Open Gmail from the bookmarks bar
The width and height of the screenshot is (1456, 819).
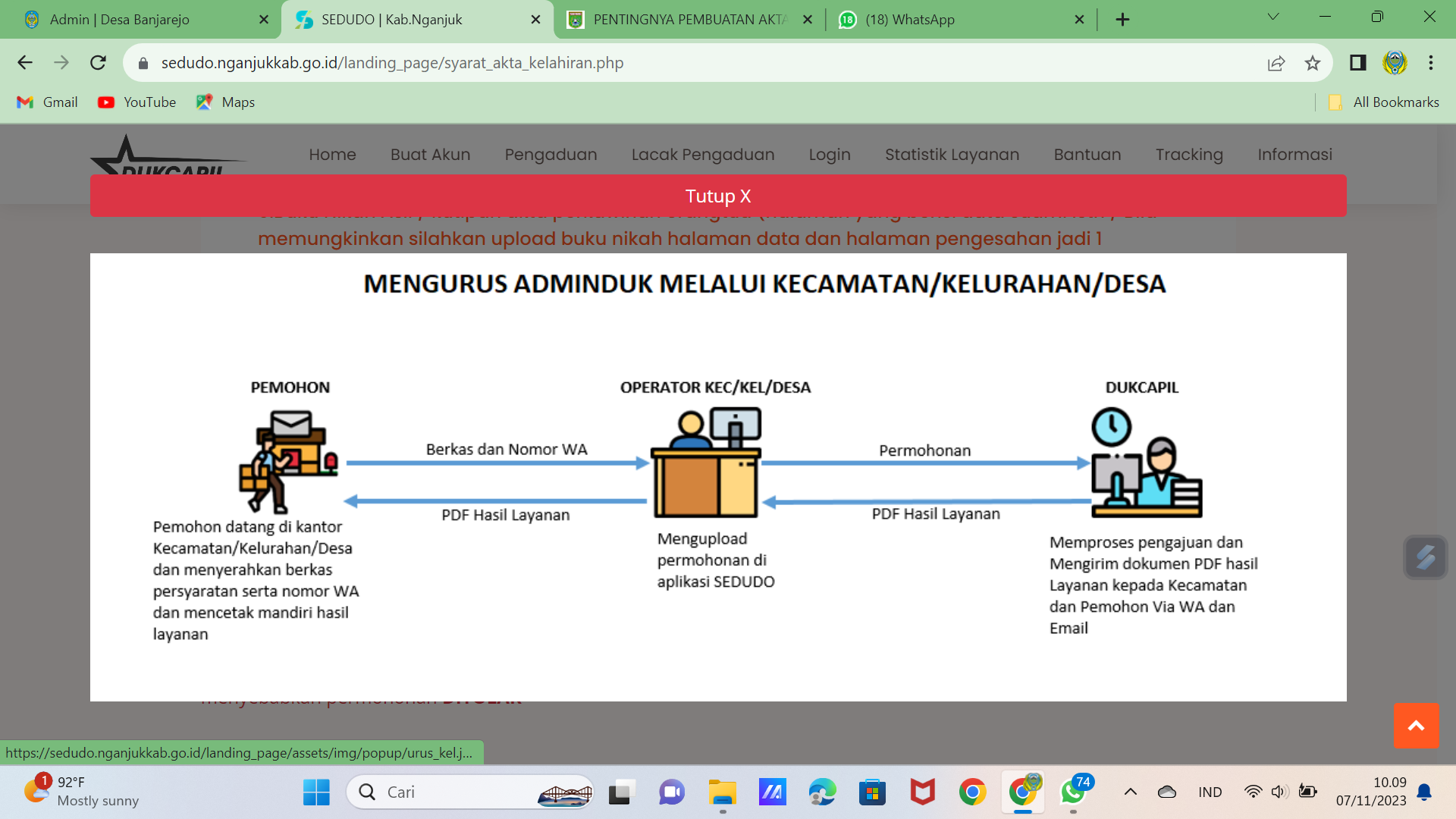click(47, 102)
